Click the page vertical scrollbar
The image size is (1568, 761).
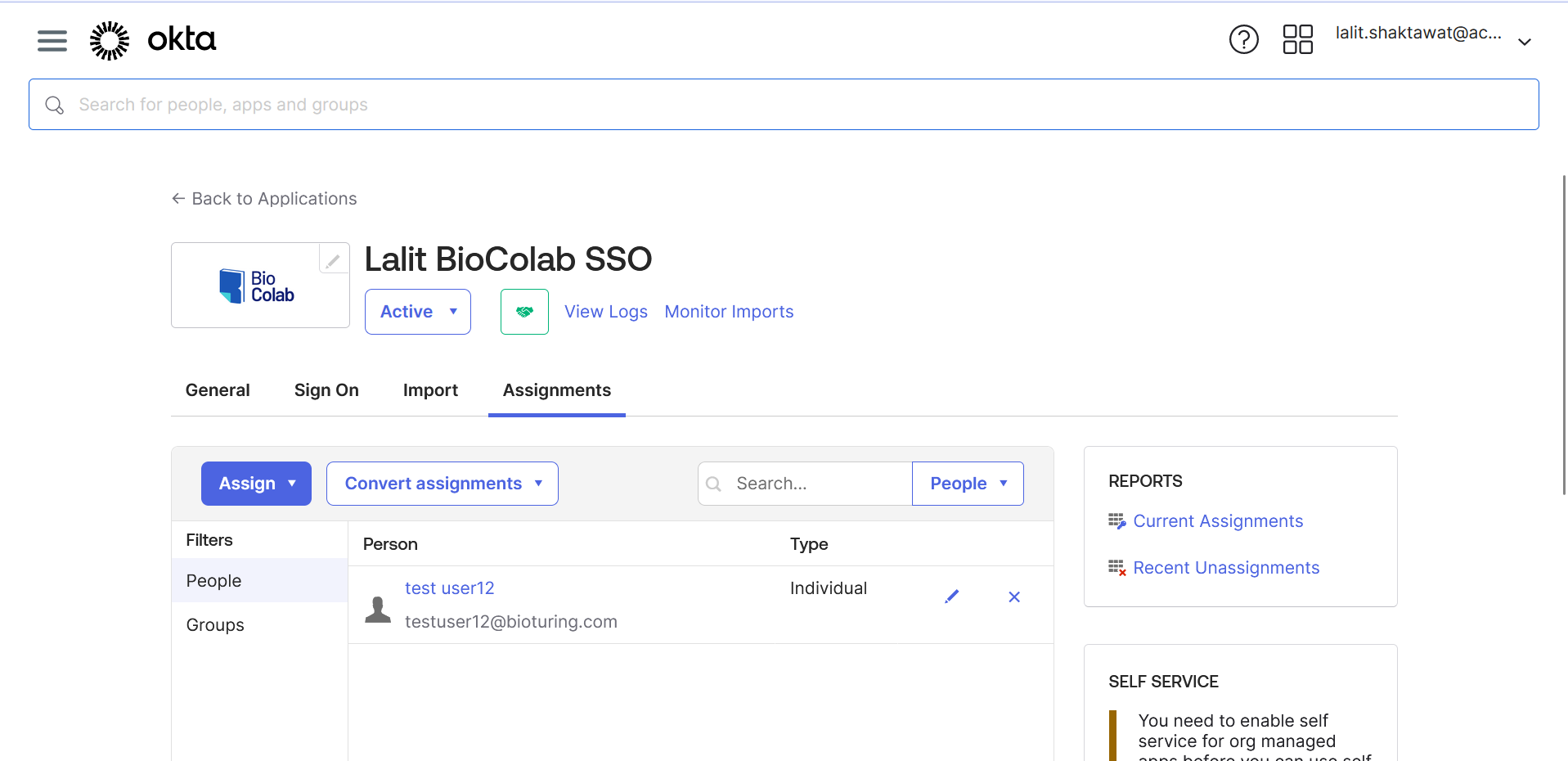(1564, 335)
